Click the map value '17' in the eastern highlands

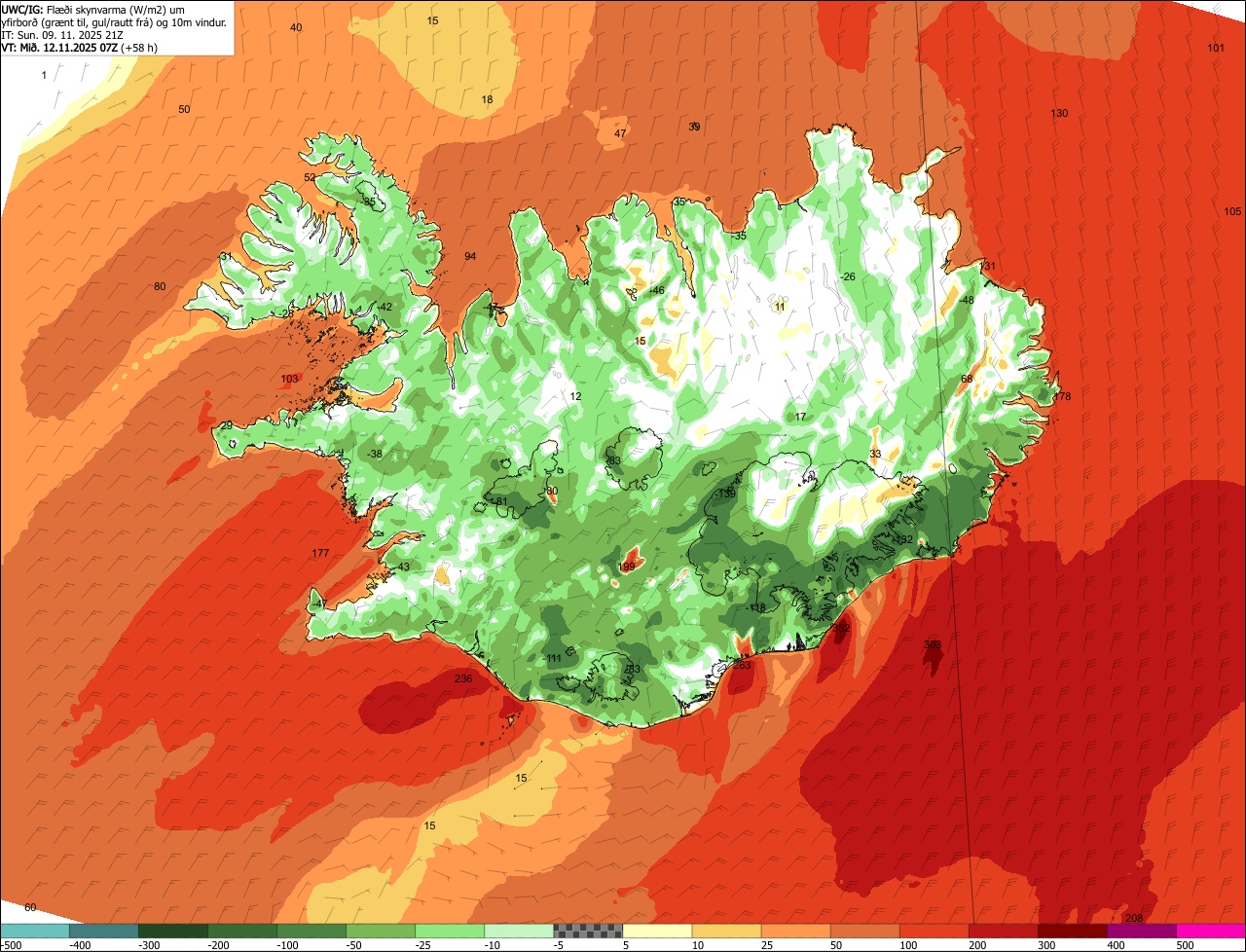click(x=800, y=417)
